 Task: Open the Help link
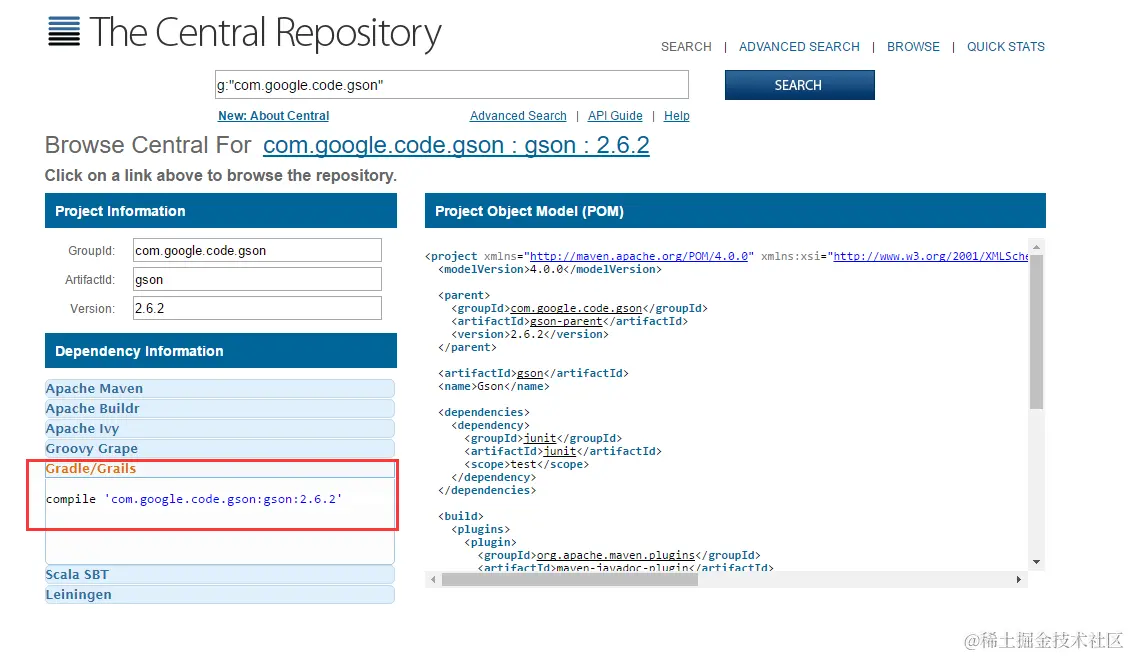click(677, 116)
